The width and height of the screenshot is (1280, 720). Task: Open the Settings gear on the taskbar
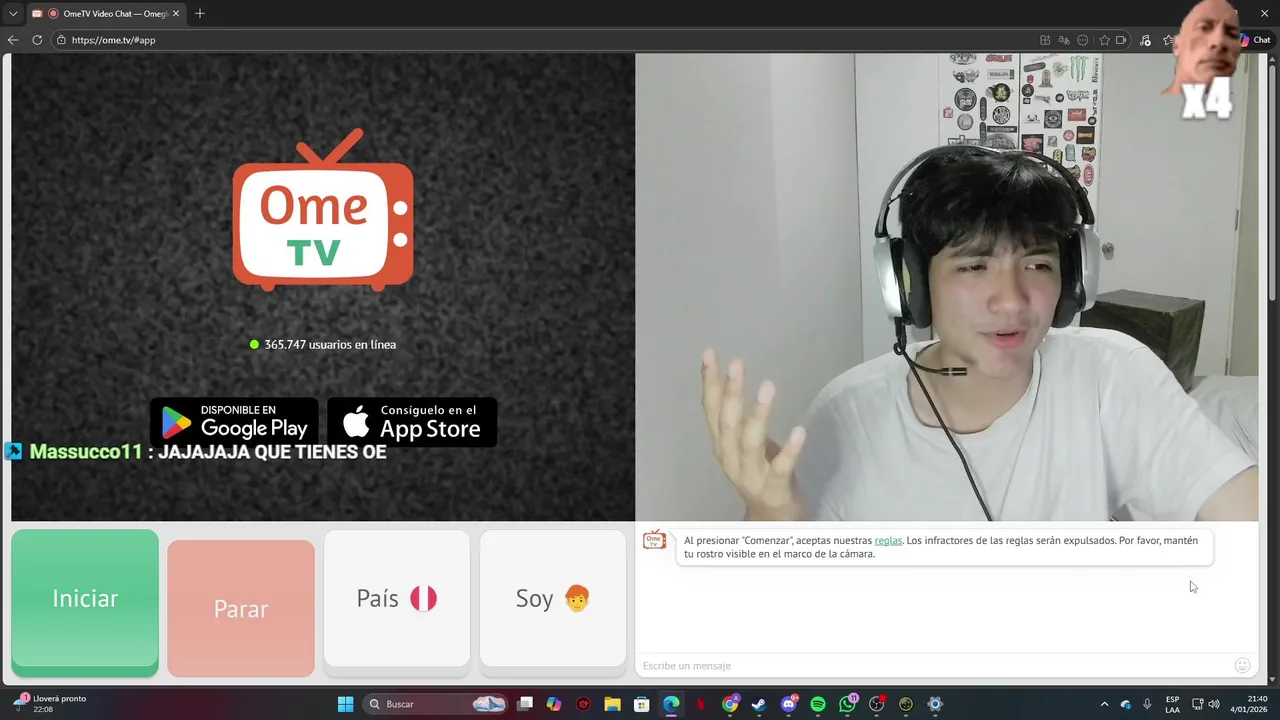(935, 704)
